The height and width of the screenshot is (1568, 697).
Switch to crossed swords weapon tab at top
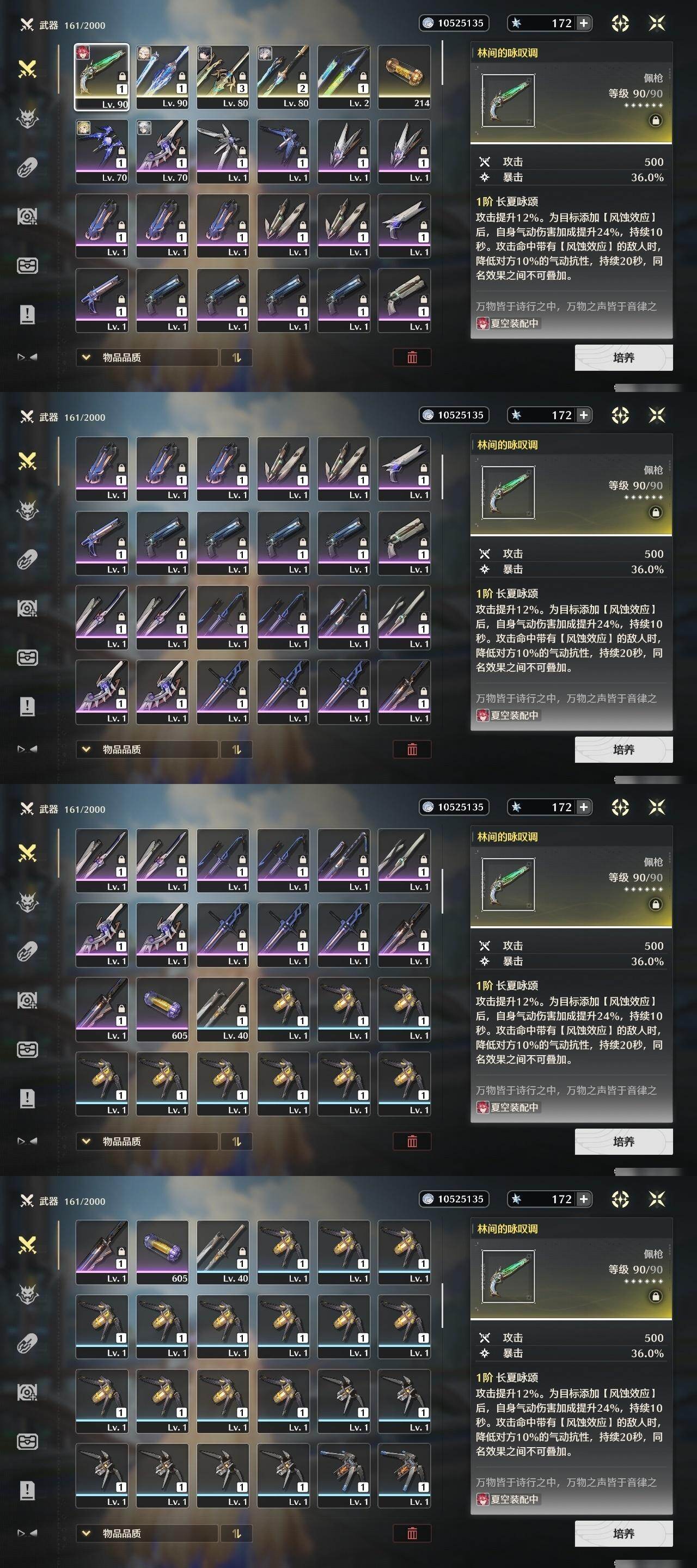(x=27, y=69)
